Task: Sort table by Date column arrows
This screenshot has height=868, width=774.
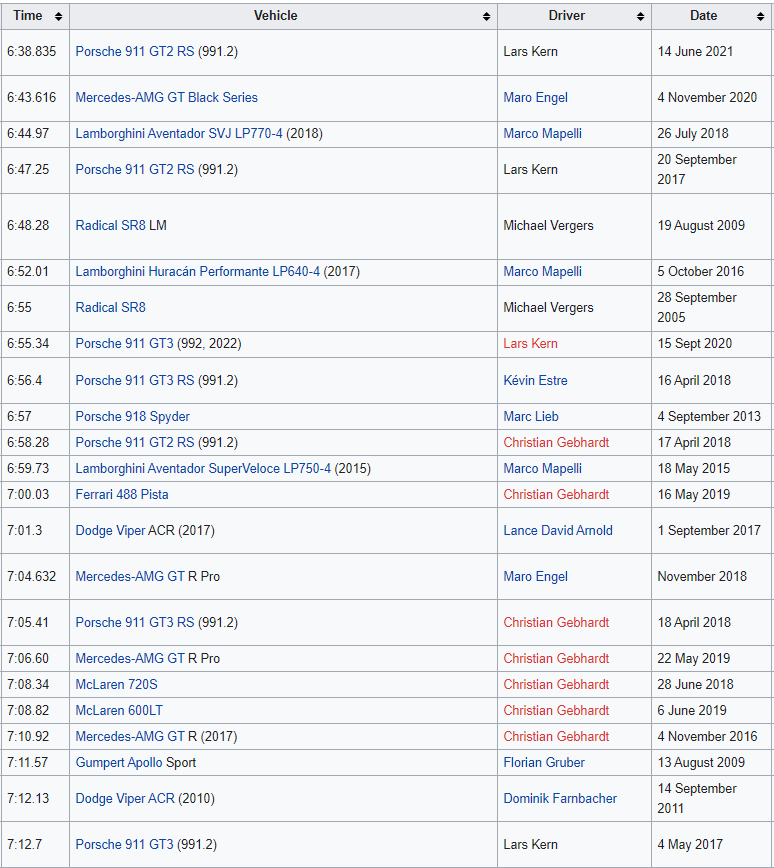Action: 760,17
